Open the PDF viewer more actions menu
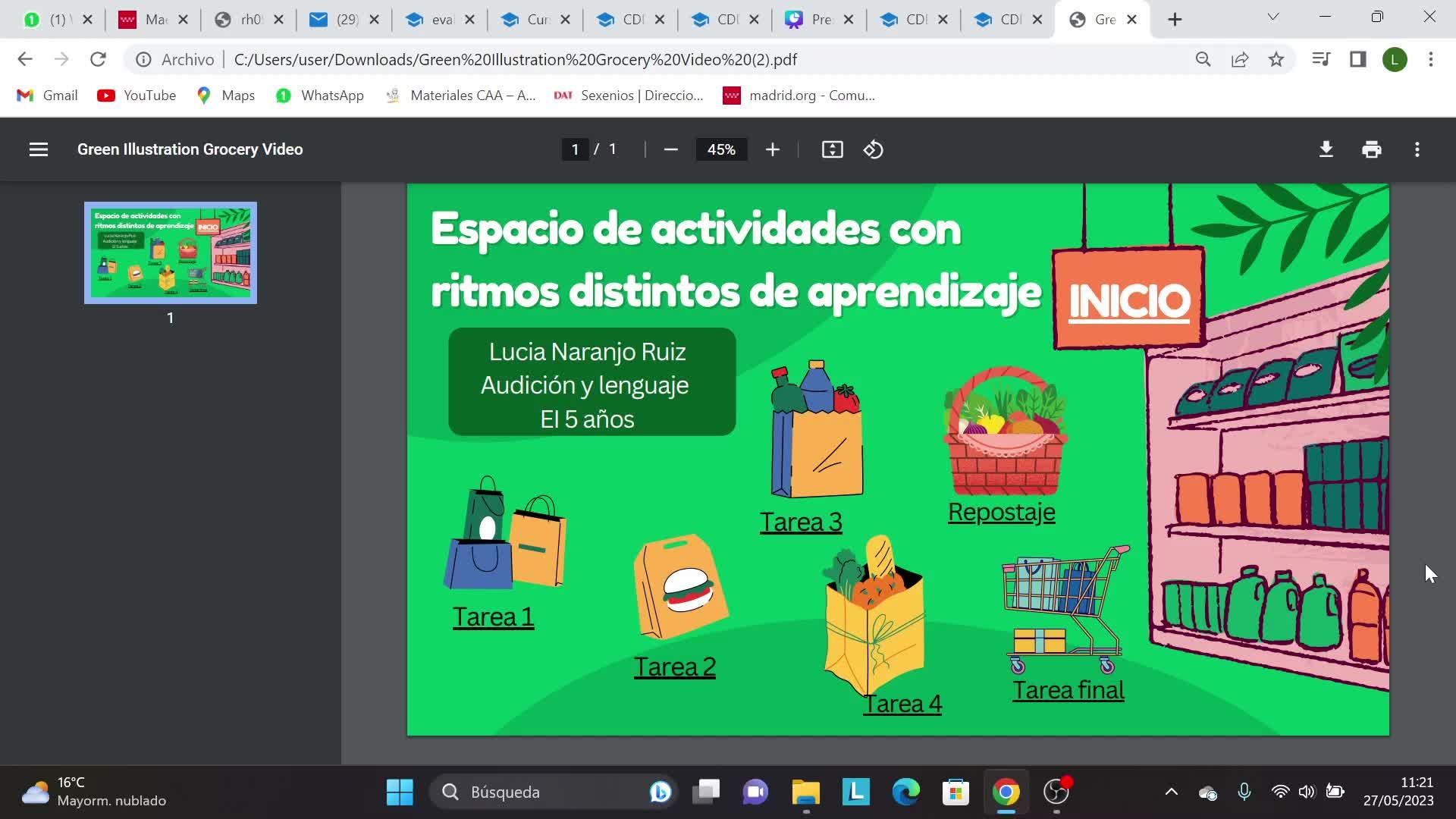The height and width of the screenshot is (819, 1456). point(1417,149)
